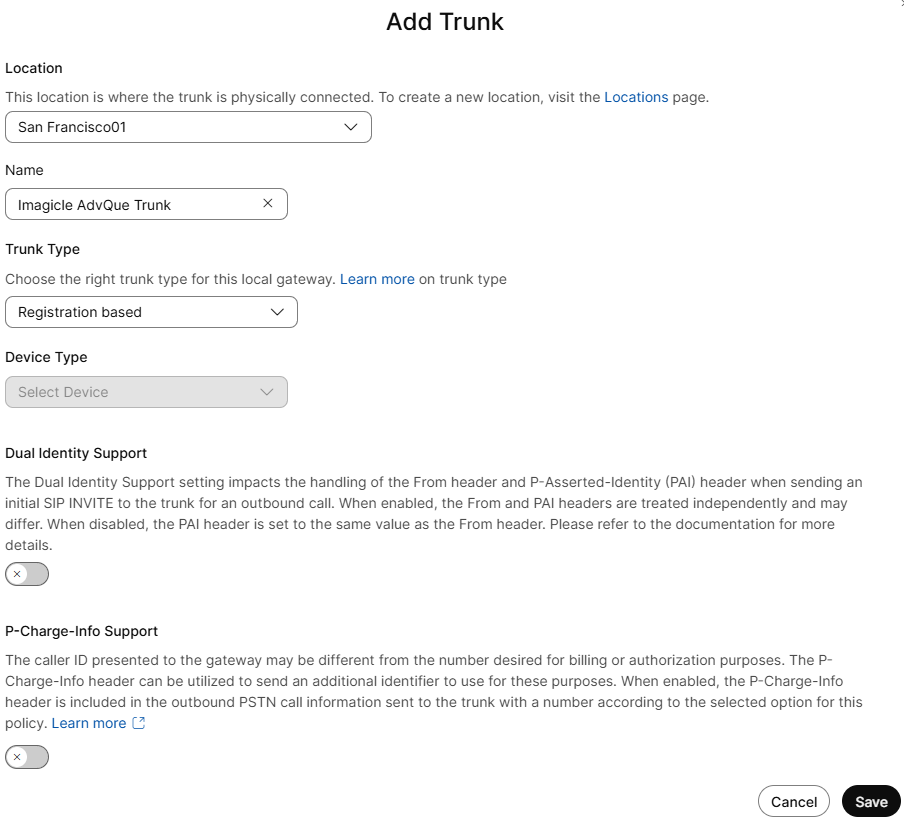904x821 pixels.
Task: Clear the Name field with X icon
Action: click(x=267, y=203)
